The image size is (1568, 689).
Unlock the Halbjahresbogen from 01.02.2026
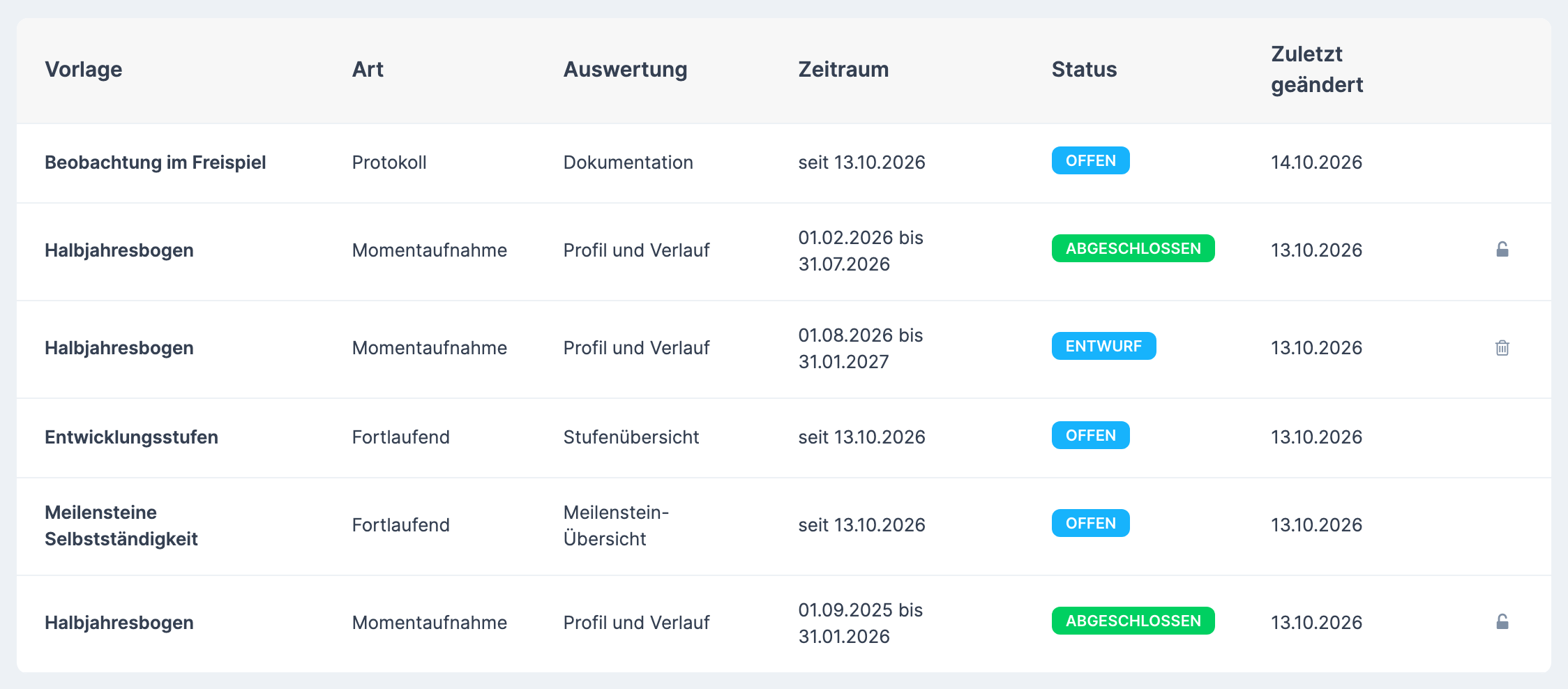1502,250
